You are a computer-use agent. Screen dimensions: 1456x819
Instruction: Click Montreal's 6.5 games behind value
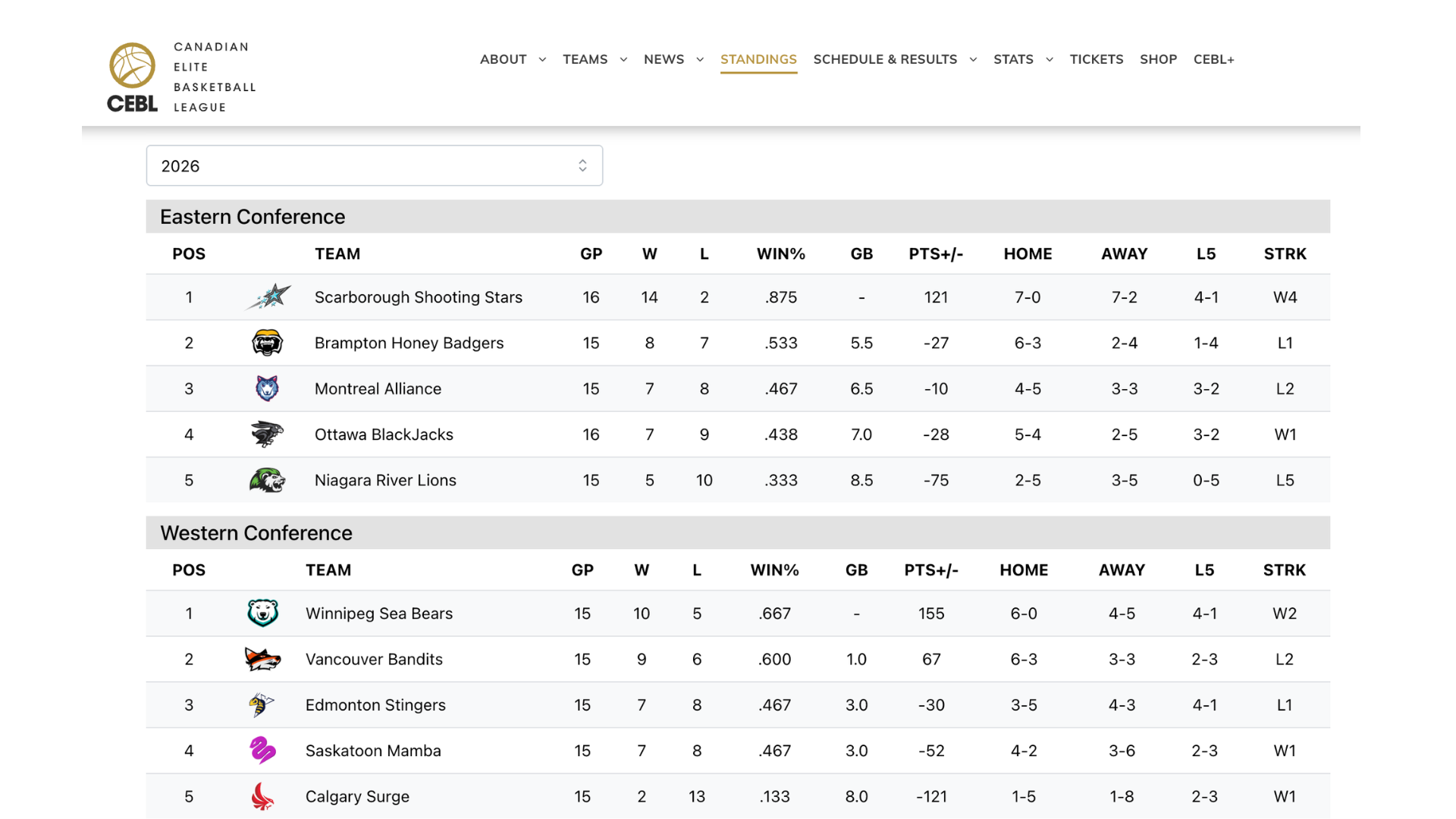[x=861, y=388]
